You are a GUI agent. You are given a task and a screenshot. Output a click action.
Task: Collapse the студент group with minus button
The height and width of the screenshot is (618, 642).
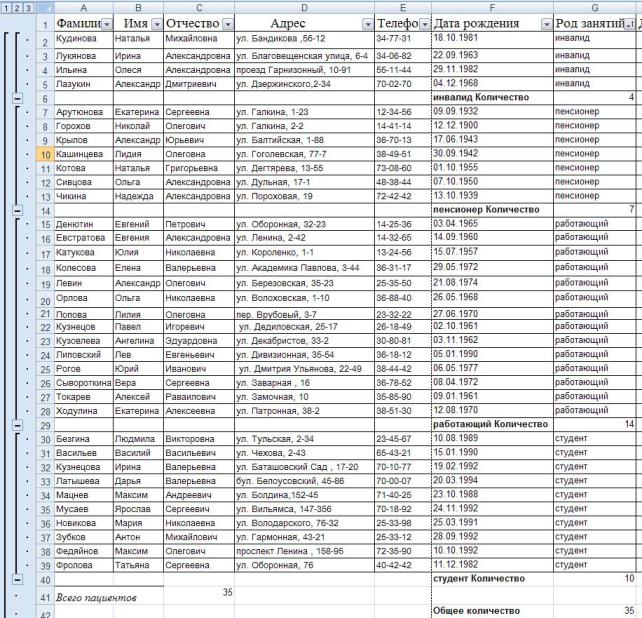coord(17,580)
